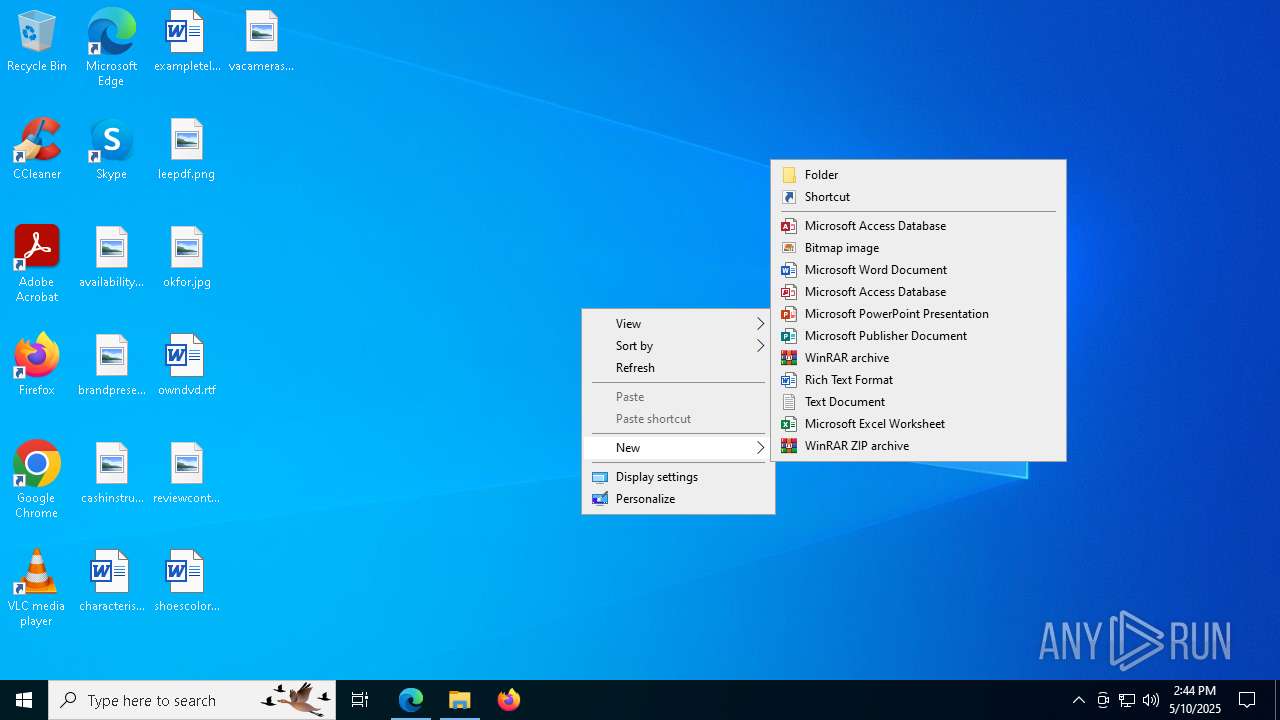Open Firefox from the taskbar
The width and height of the screenshot is (1280, 720).
tap(509, 700)
